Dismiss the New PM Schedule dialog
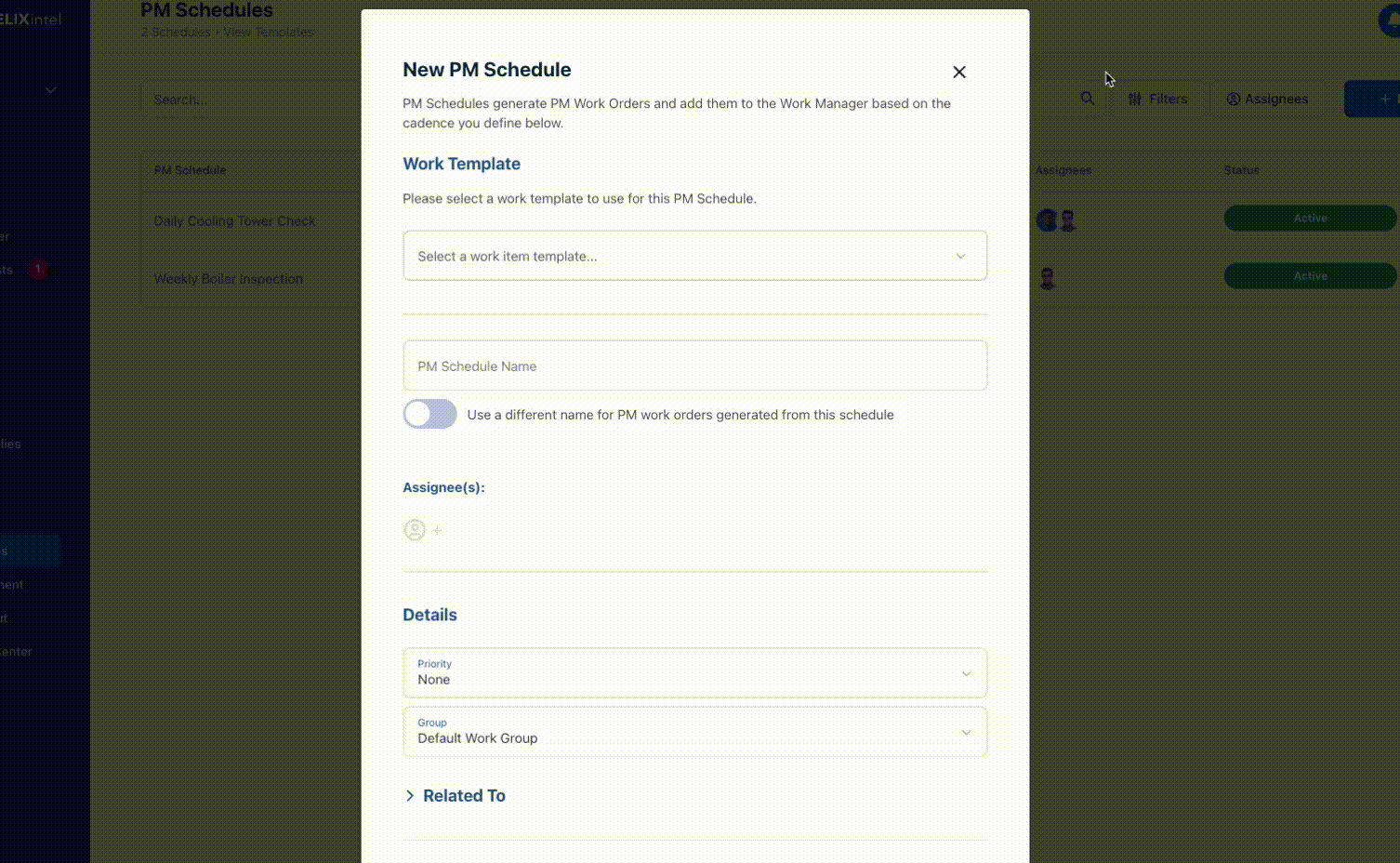Screen dimensions: 1400x863 coord(958,71)
